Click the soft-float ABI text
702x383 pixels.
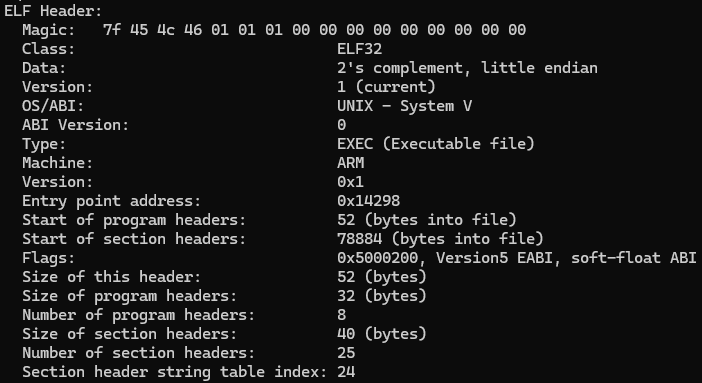click(x=634, y=258)
